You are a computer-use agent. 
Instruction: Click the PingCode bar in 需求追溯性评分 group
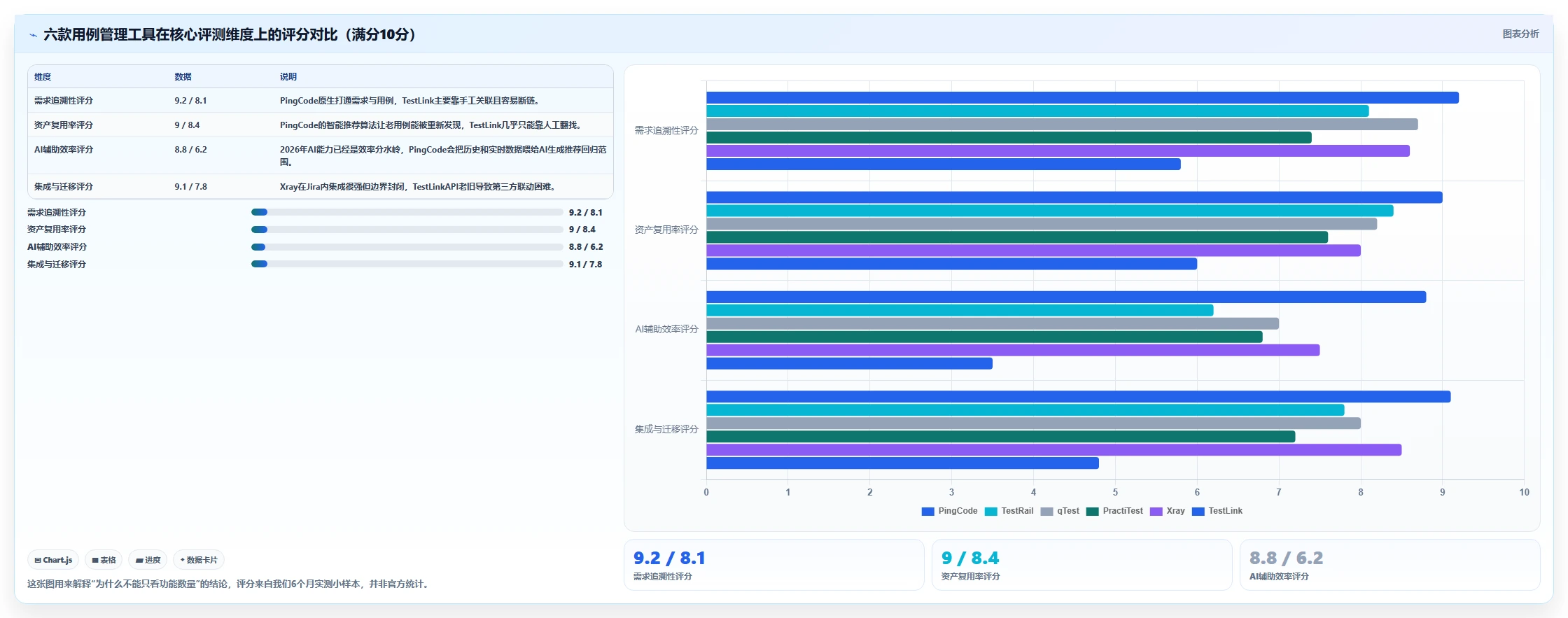click(1082, 98)
